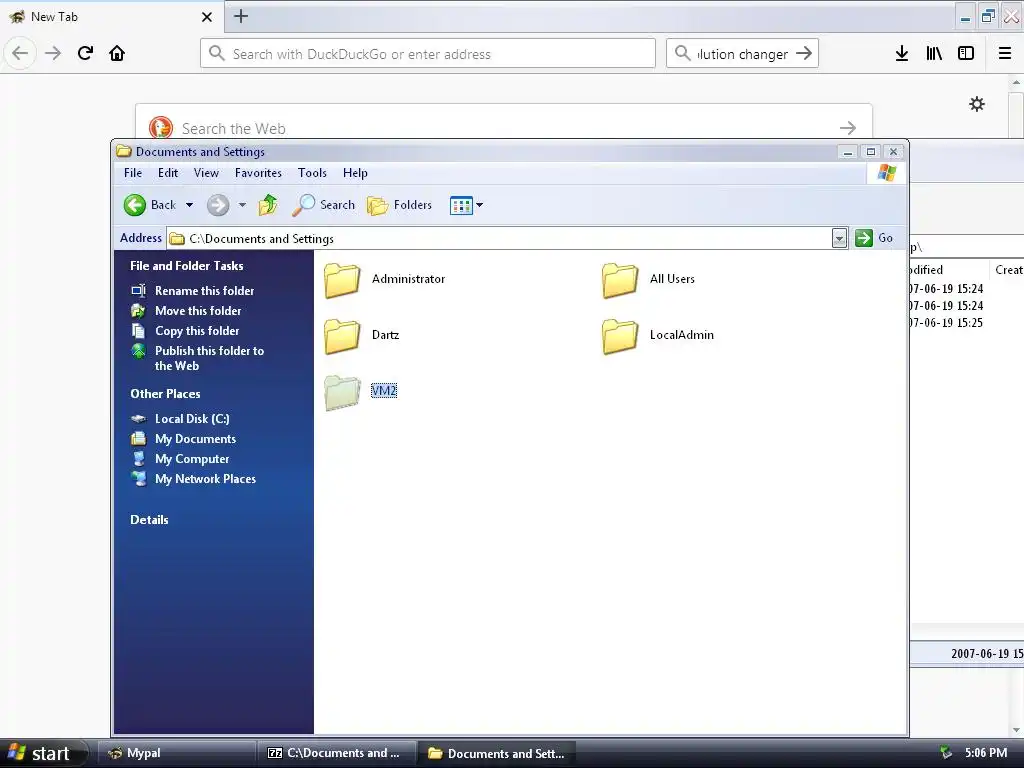Open the Search magnifier in Explorer toolbar
Image resolution: width=1024 pixels, height=768 pixels.
[x=323, y=205]
